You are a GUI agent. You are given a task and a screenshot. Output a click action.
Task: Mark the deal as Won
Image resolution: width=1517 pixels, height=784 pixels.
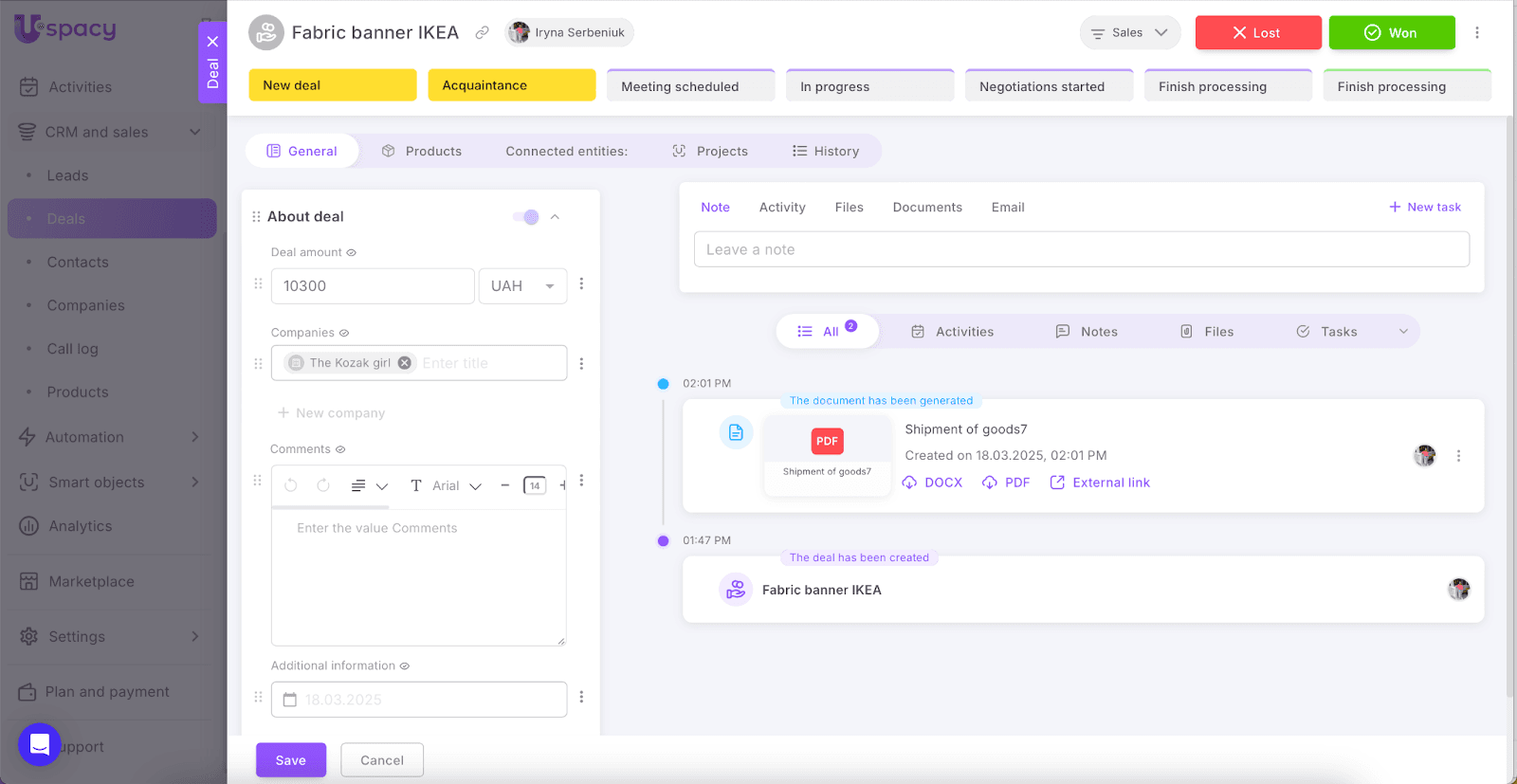click(1391, 33)
